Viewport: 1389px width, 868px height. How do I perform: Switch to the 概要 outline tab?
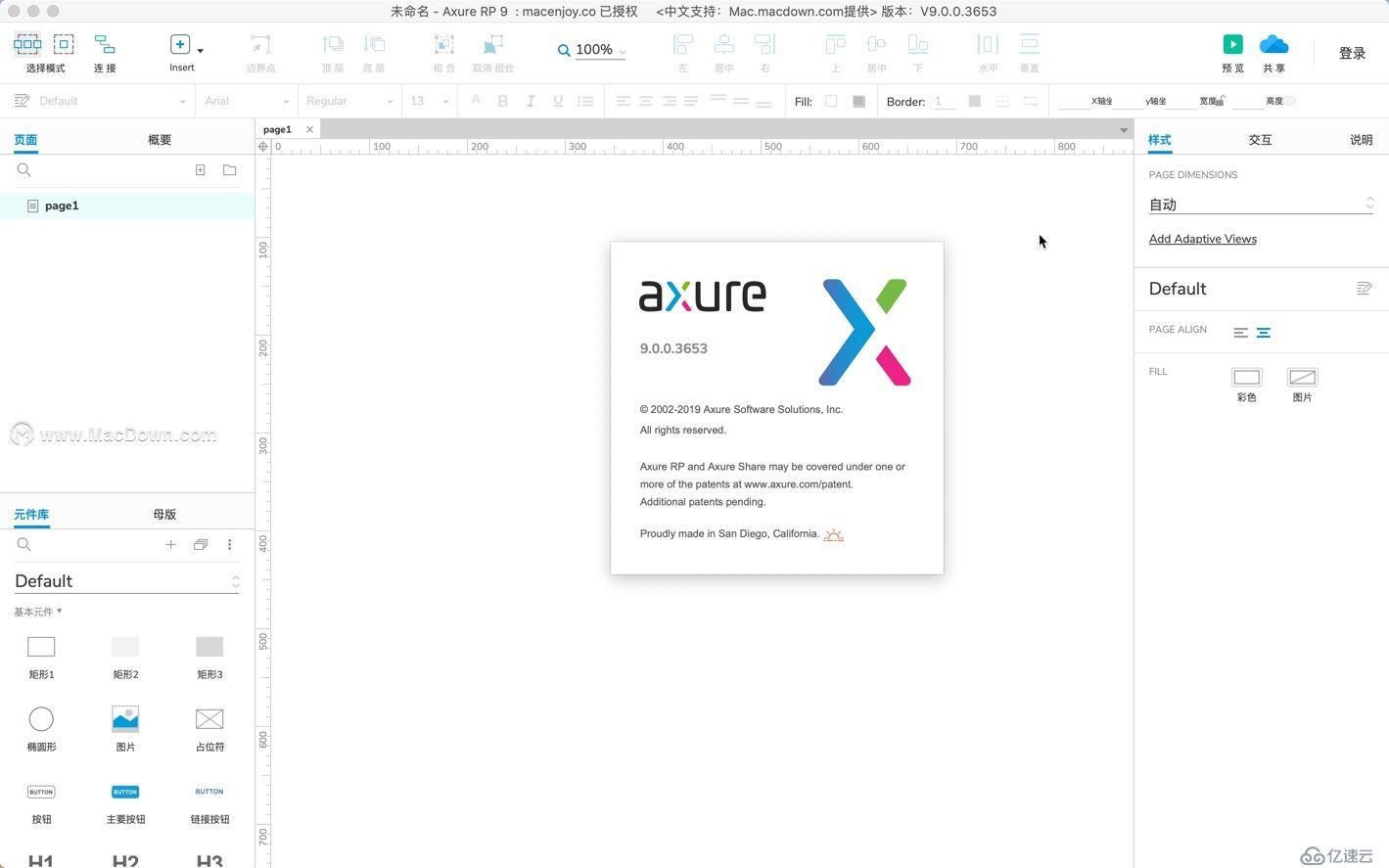[x=160, y=140]
